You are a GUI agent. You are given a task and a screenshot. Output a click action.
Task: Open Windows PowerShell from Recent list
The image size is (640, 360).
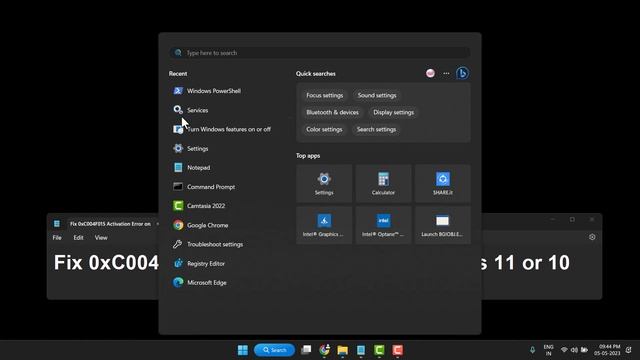point(207,91)
